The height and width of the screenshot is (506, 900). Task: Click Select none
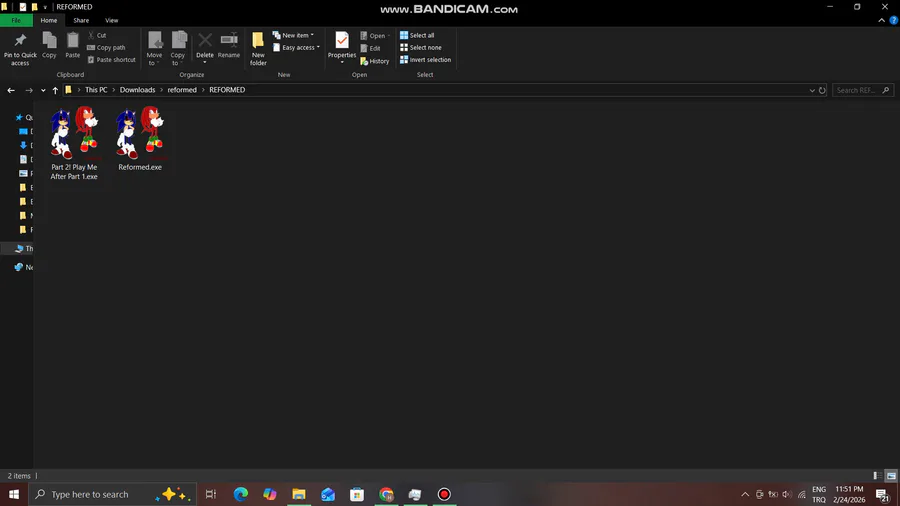tap(421, 48)
